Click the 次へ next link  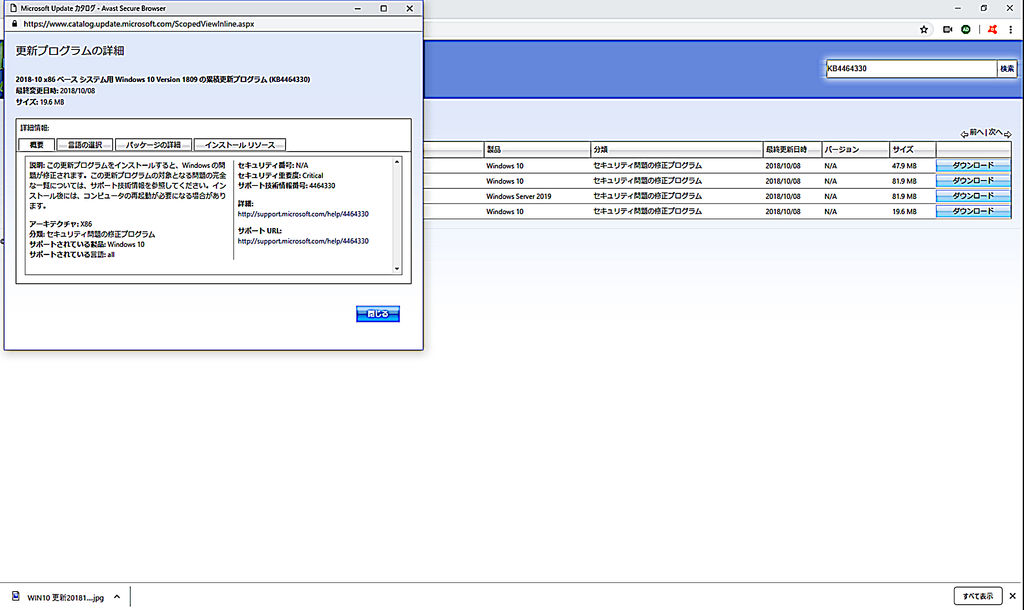995,133
